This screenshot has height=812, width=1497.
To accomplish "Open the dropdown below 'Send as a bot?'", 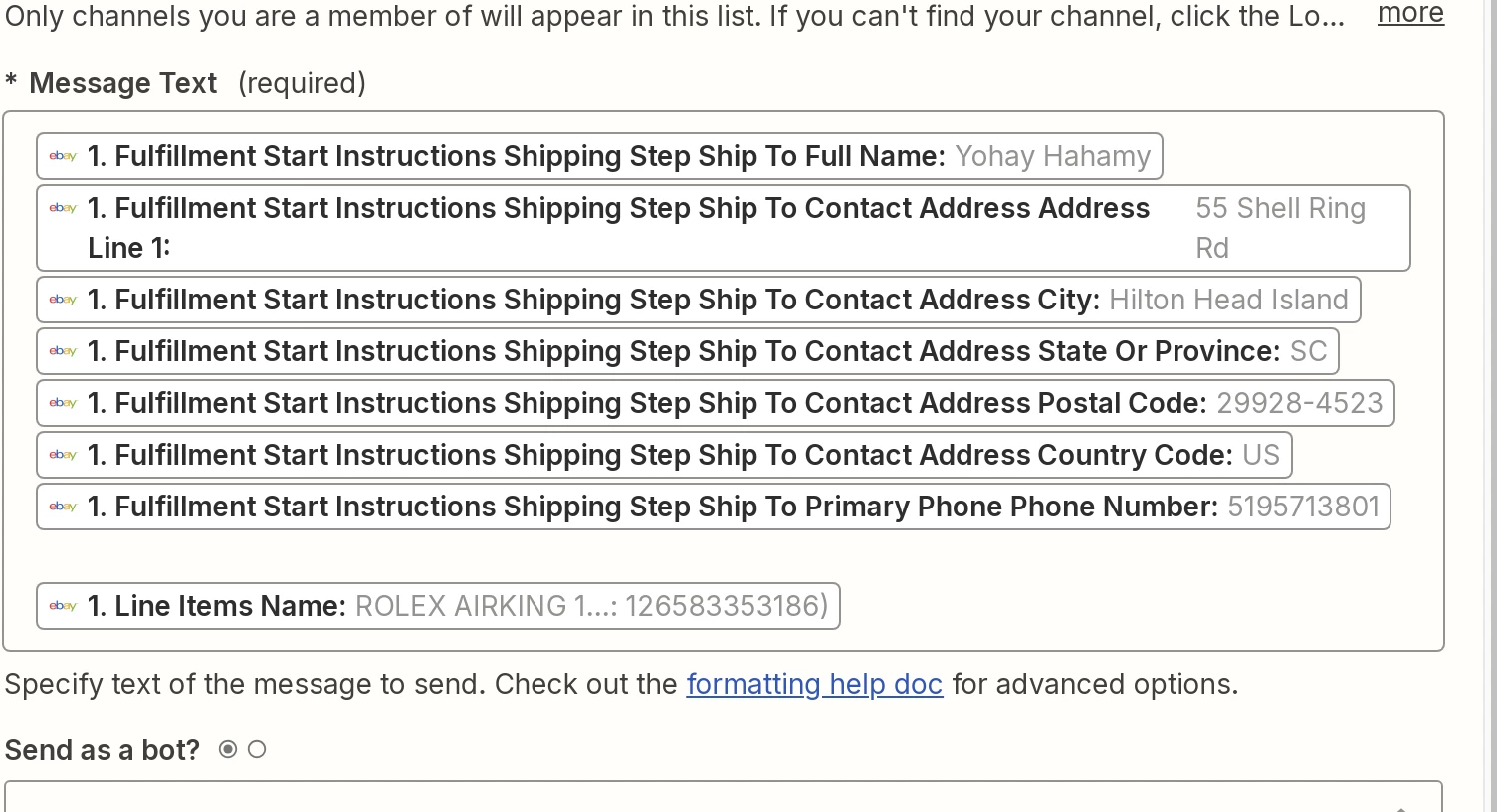I will click(724, 799).
